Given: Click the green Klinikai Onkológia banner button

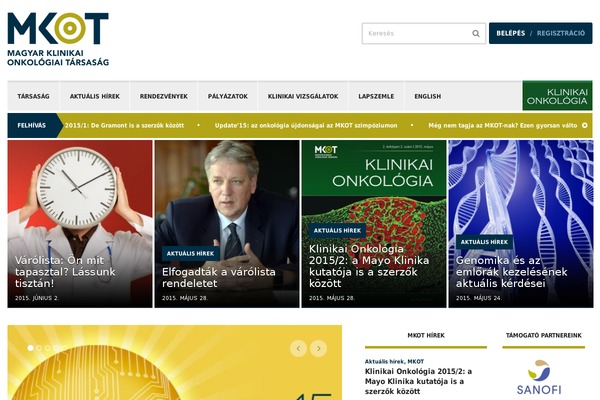Looking at the screenshot, I should [x=557, y=96].
